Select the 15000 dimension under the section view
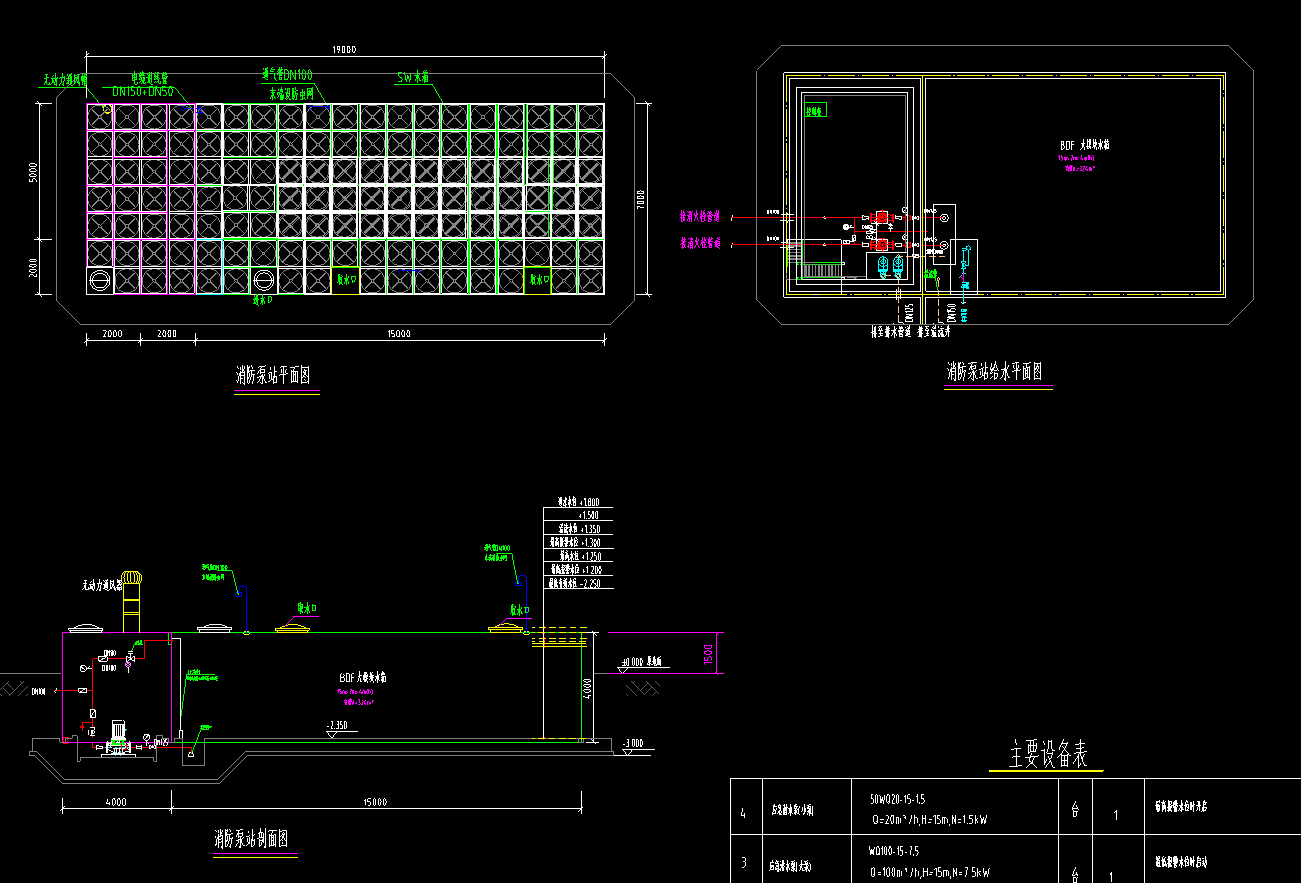This screenshot has height=883, width=1301. [x=375, y=801]
